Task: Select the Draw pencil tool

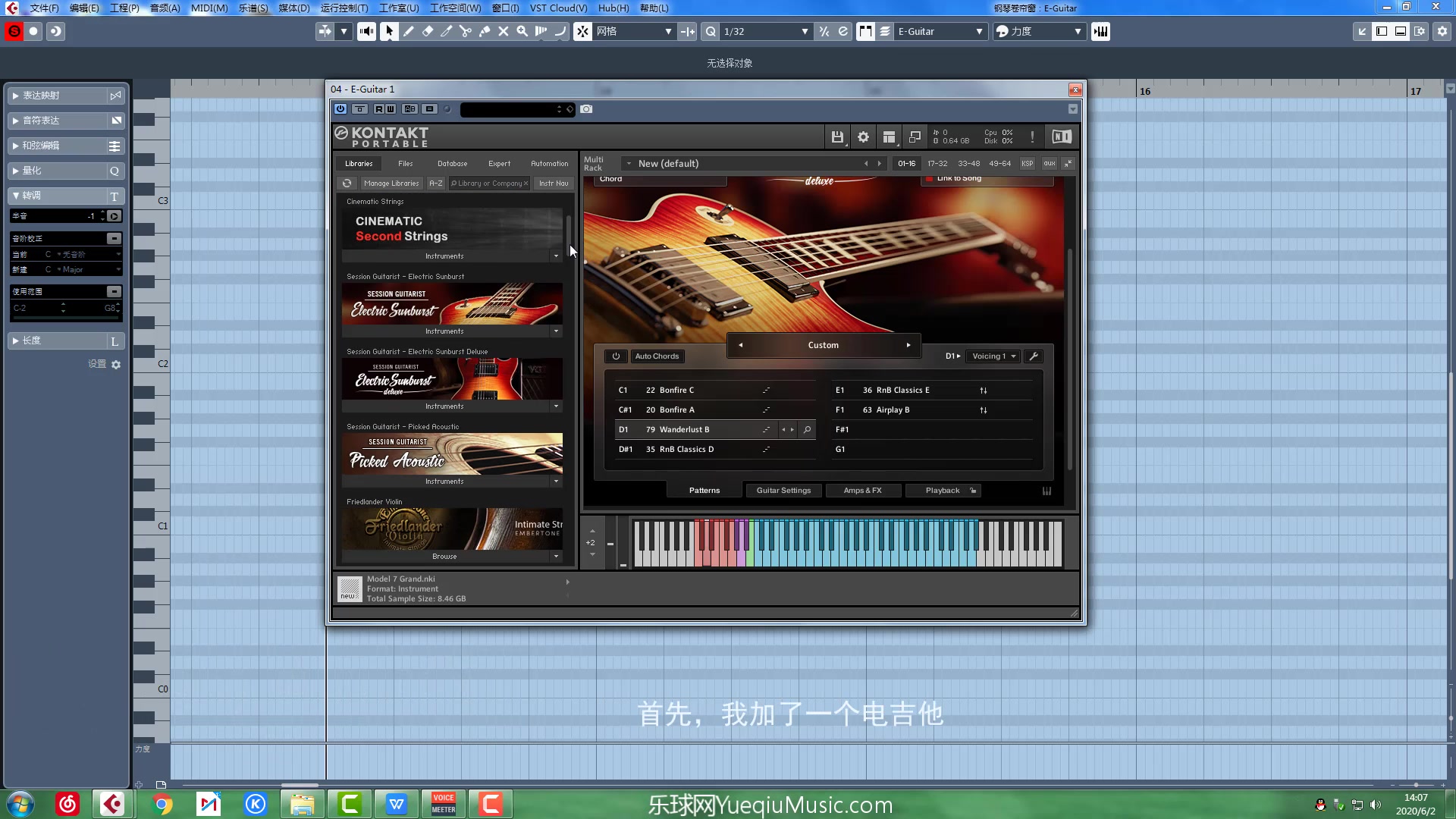Action: [408, 31]
